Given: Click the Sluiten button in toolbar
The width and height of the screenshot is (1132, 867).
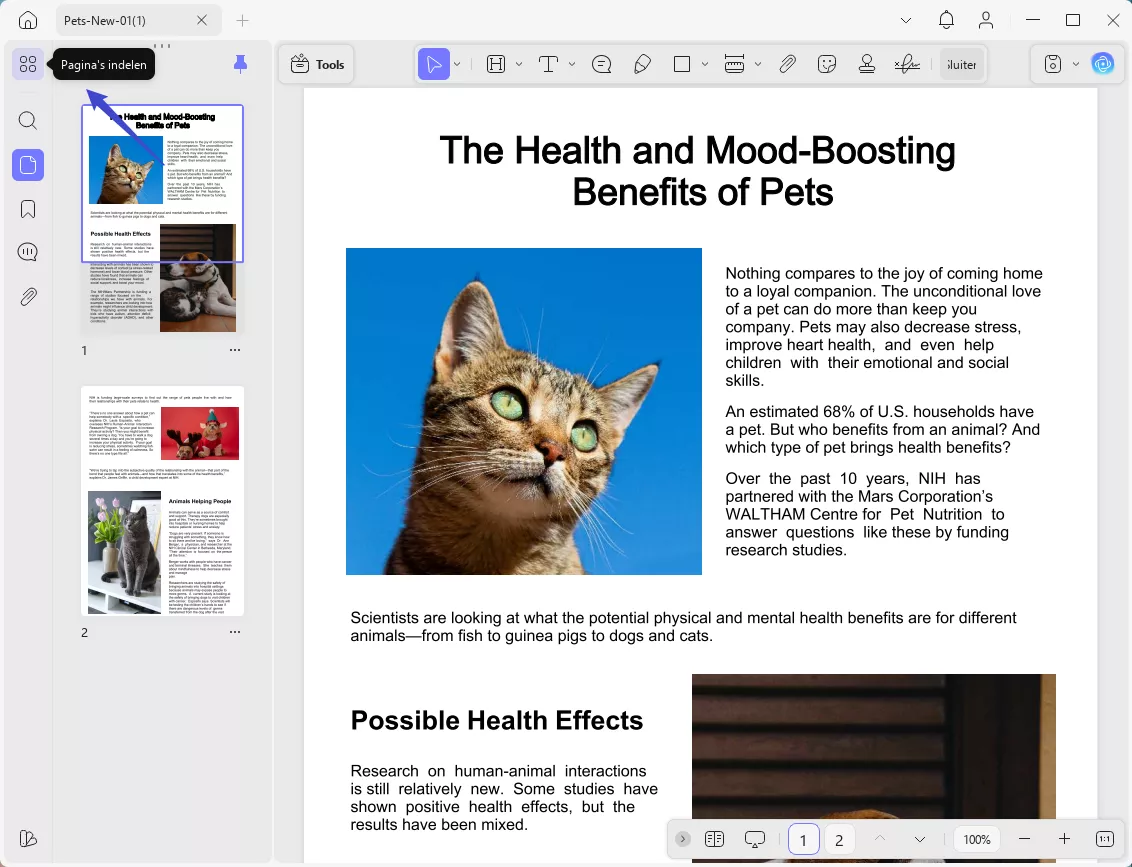Looking at the screenshot, I should 961,65.
